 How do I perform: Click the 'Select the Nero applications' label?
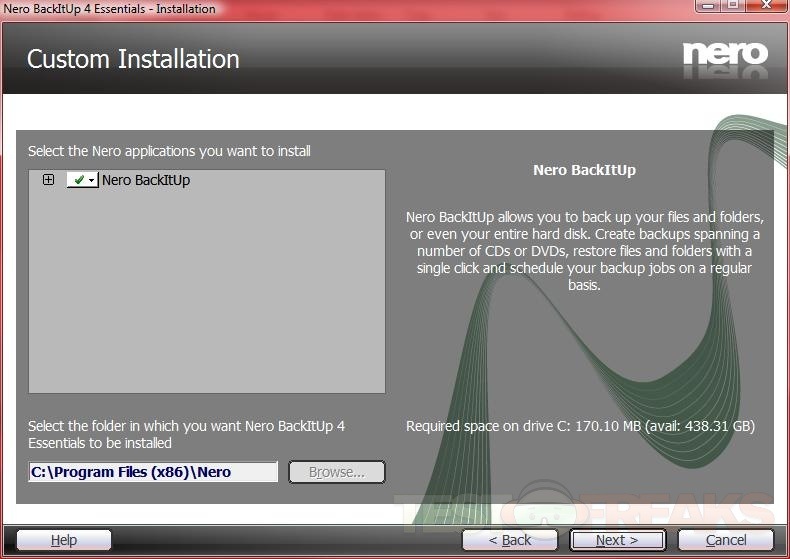(x=169, y=151)
